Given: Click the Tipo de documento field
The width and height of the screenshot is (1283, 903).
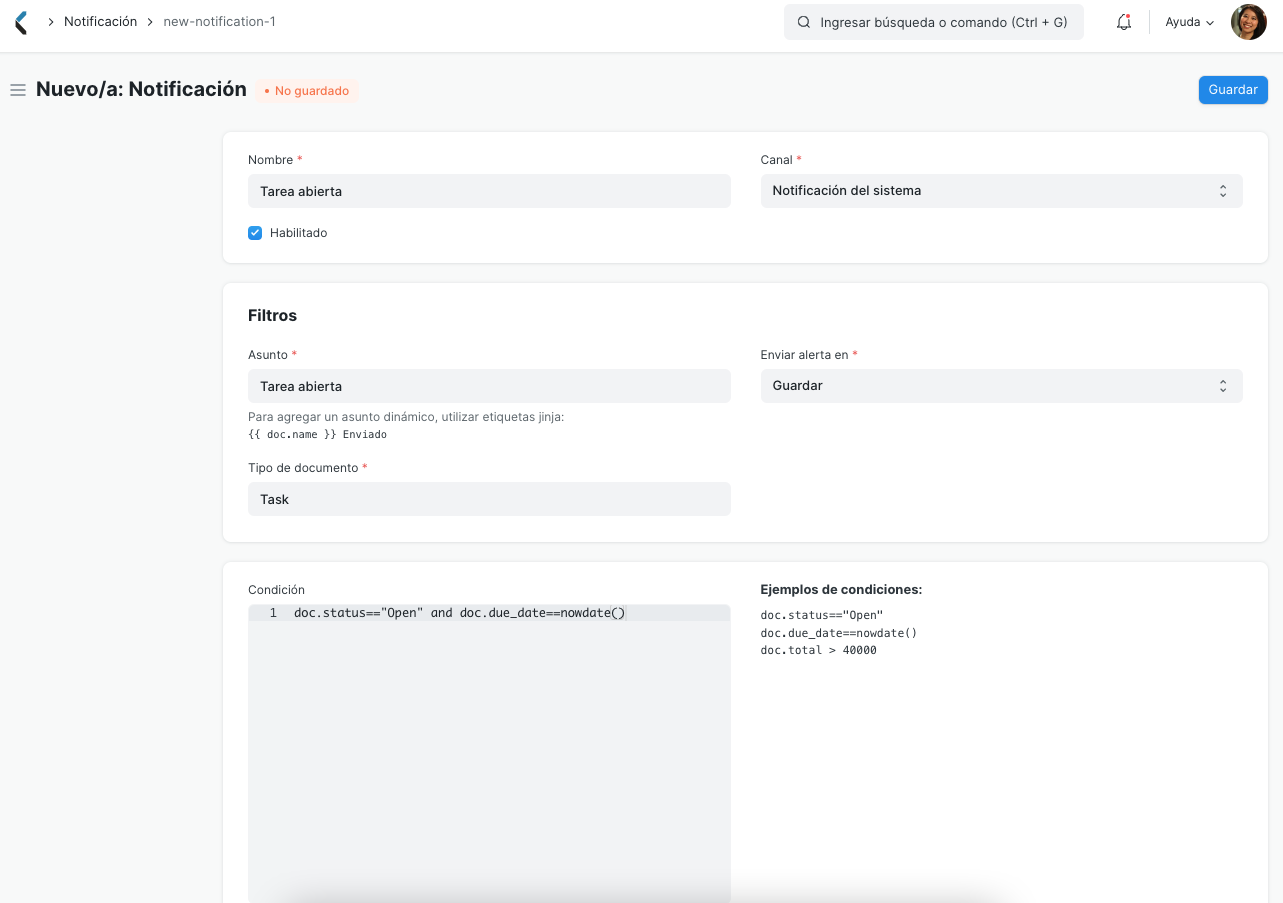Looking at the screenshot, I should [489, 499].
